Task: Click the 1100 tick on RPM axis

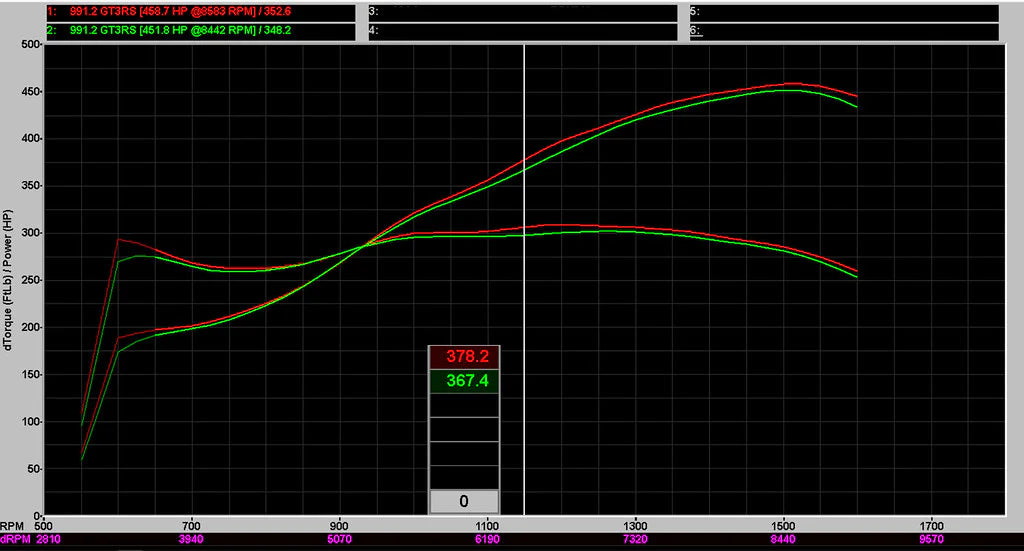Action: 487,524
